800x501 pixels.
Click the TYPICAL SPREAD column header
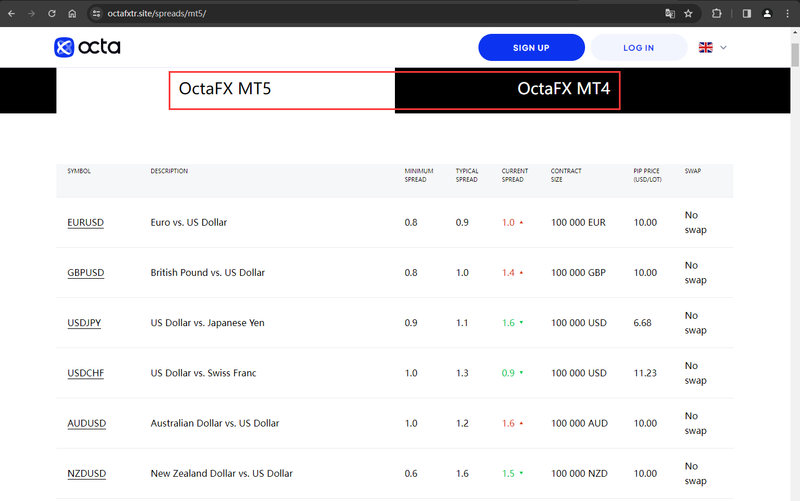(x=467, y=175)
